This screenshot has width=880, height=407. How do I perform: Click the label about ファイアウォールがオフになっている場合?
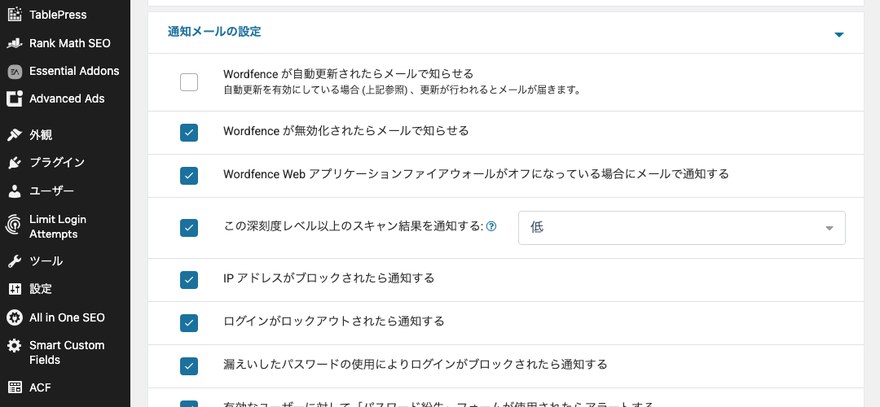pyautogui.click(x=476, y=174)
